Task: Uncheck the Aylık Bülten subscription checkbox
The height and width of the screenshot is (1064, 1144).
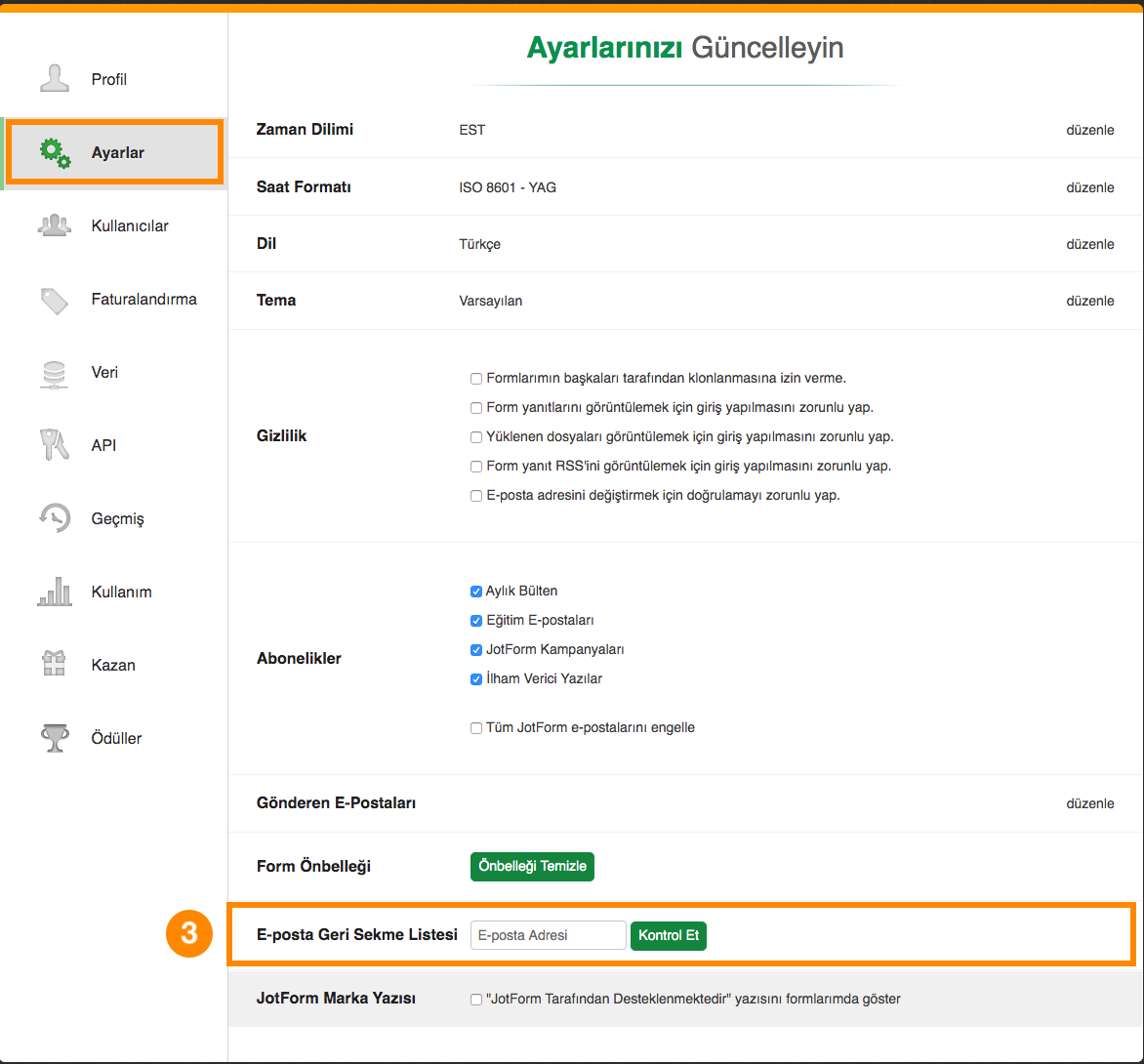Action: pyautogui.click(x=476, y=592)
